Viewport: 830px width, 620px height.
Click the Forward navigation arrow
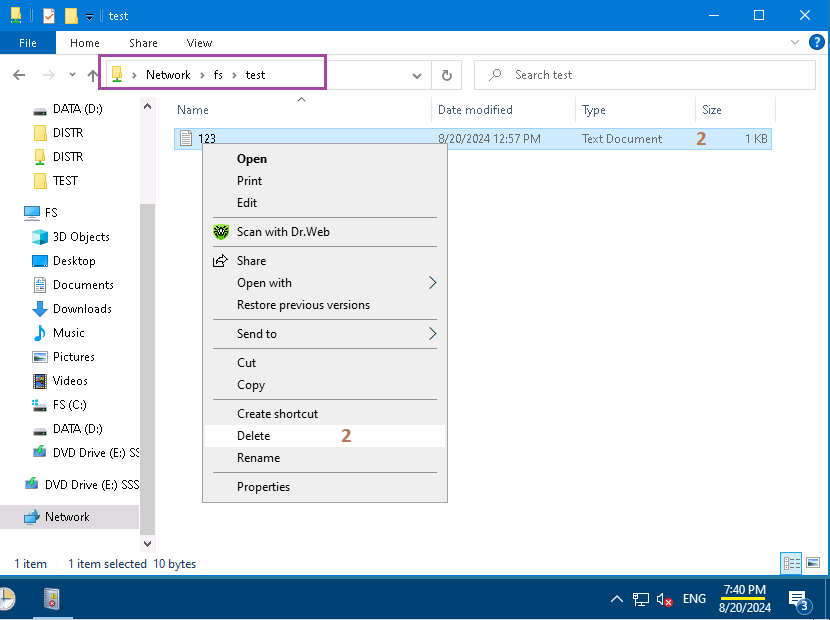click(x=49, y=75)
